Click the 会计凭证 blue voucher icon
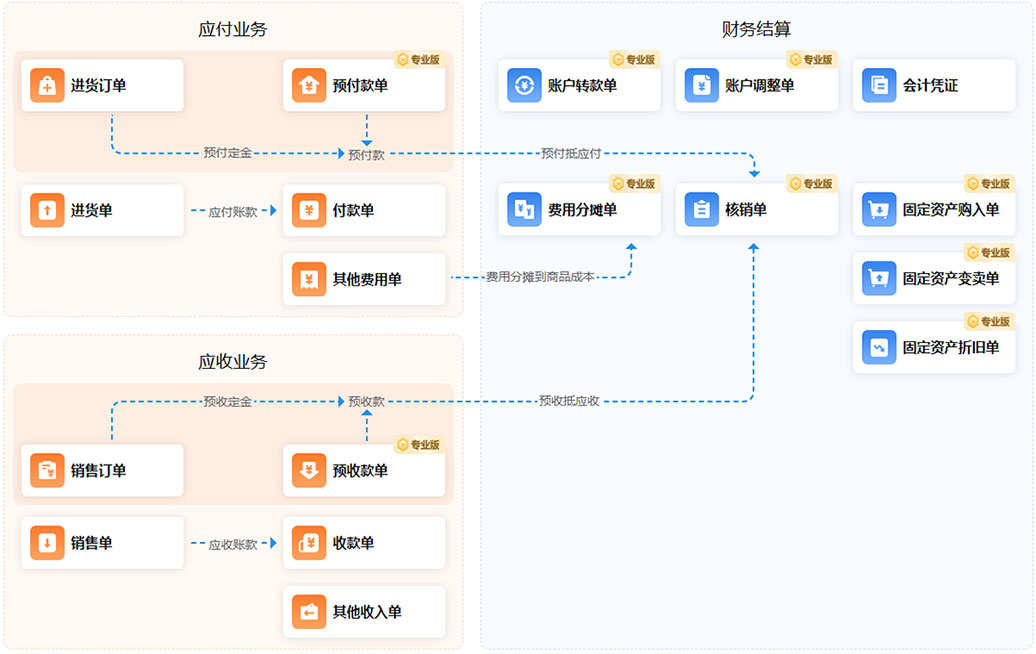The height and width of the screenshot is (654, 1036). pos(879,85)
